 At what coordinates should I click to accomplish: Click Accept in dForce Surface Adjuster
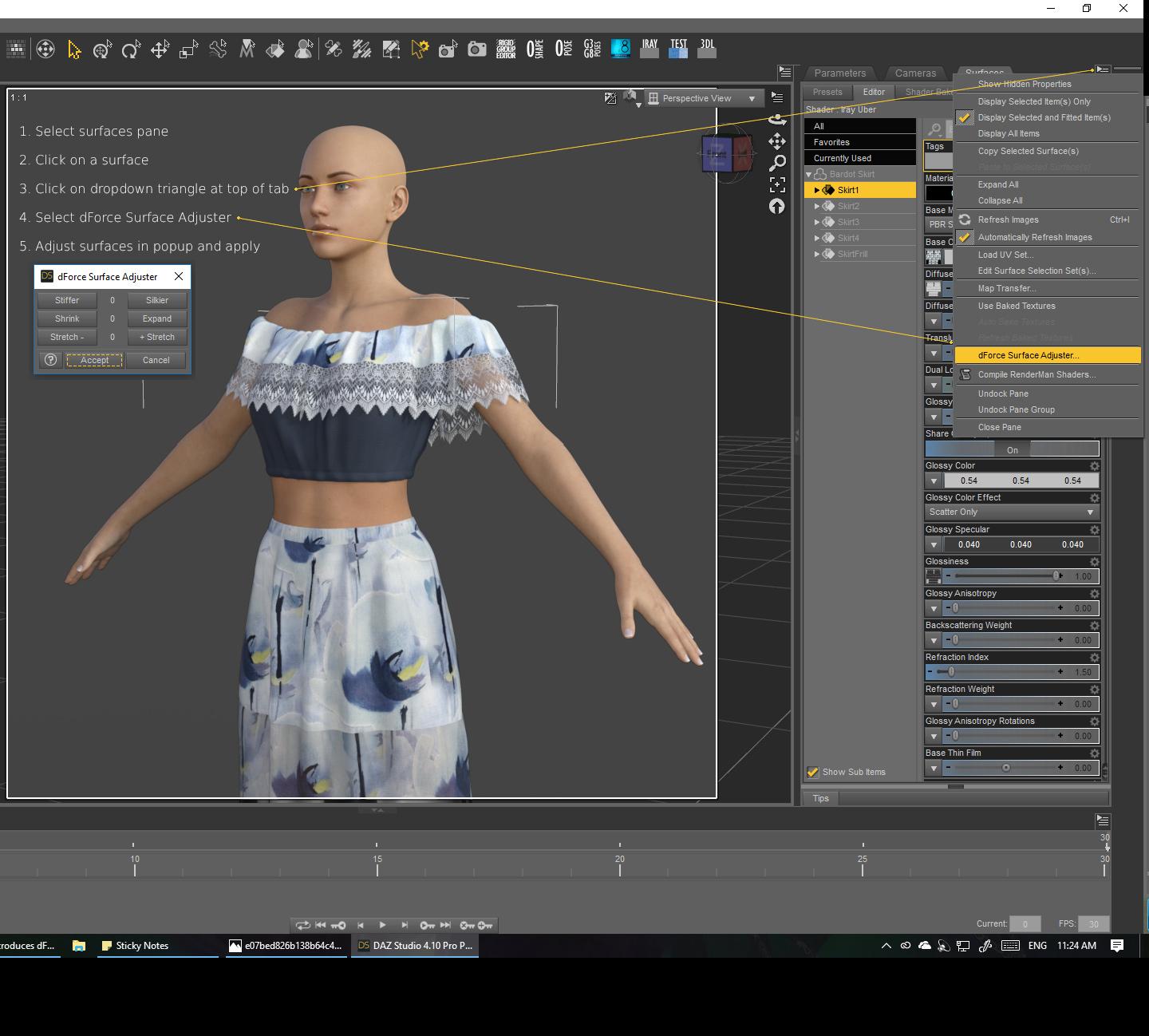(x=94, y=360)
